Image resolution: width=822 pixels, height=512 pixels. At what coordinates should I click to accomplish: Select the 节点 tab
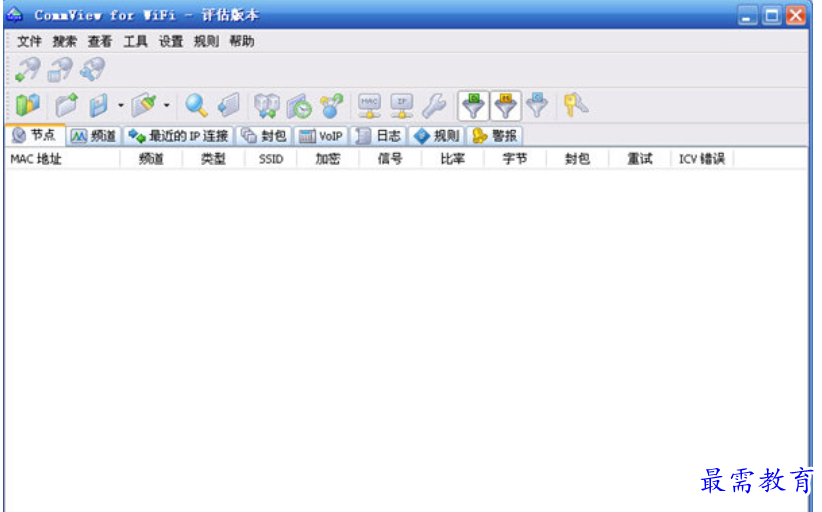[x=35, y=135]
